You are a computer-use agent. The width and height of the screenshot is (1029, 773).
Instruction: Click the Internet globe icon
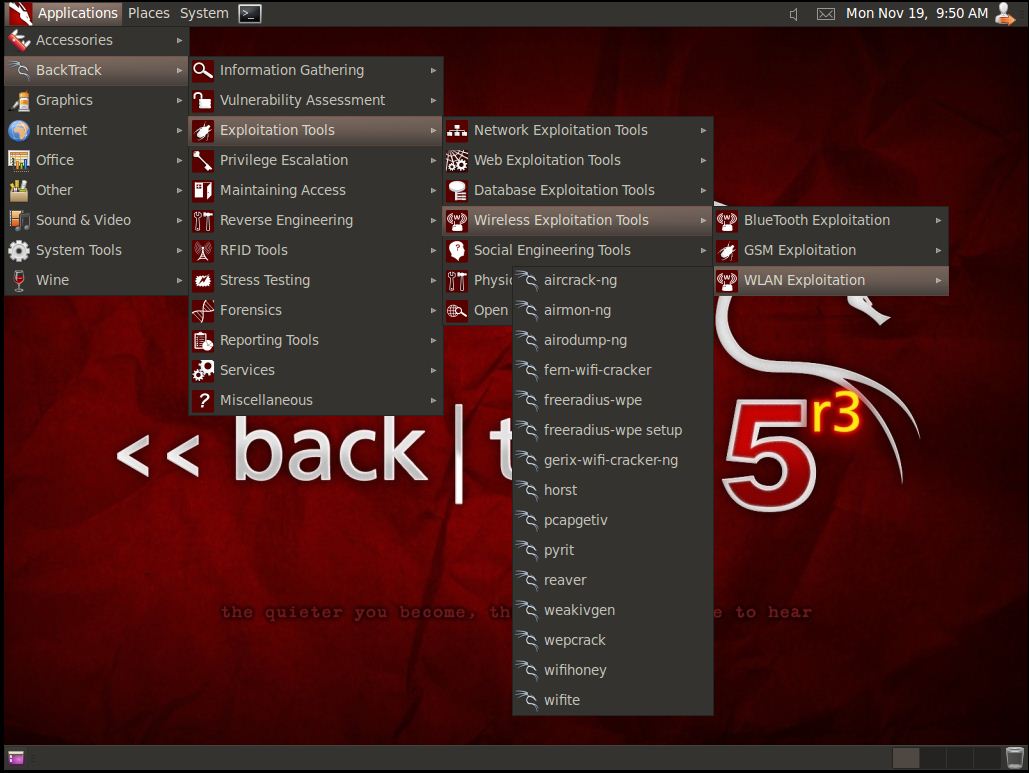[19, 131]
